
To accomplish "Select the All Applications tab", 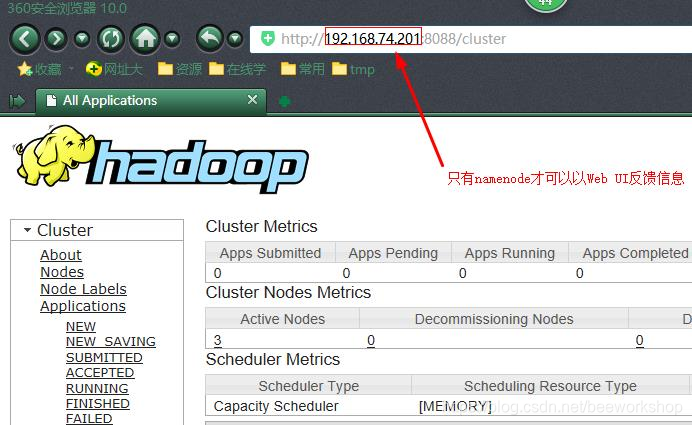I will [x=151, y=101].
